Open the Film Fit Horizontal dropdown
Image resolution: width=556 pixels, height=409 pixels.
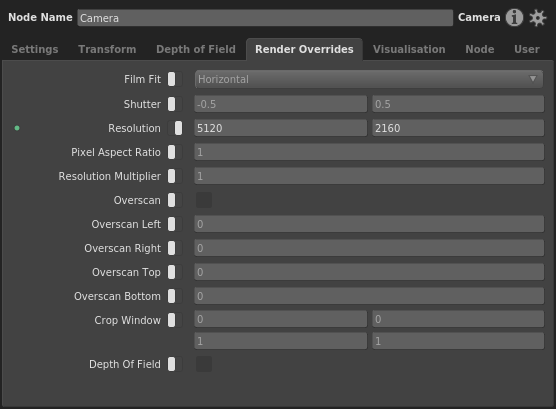coord(369,79)
